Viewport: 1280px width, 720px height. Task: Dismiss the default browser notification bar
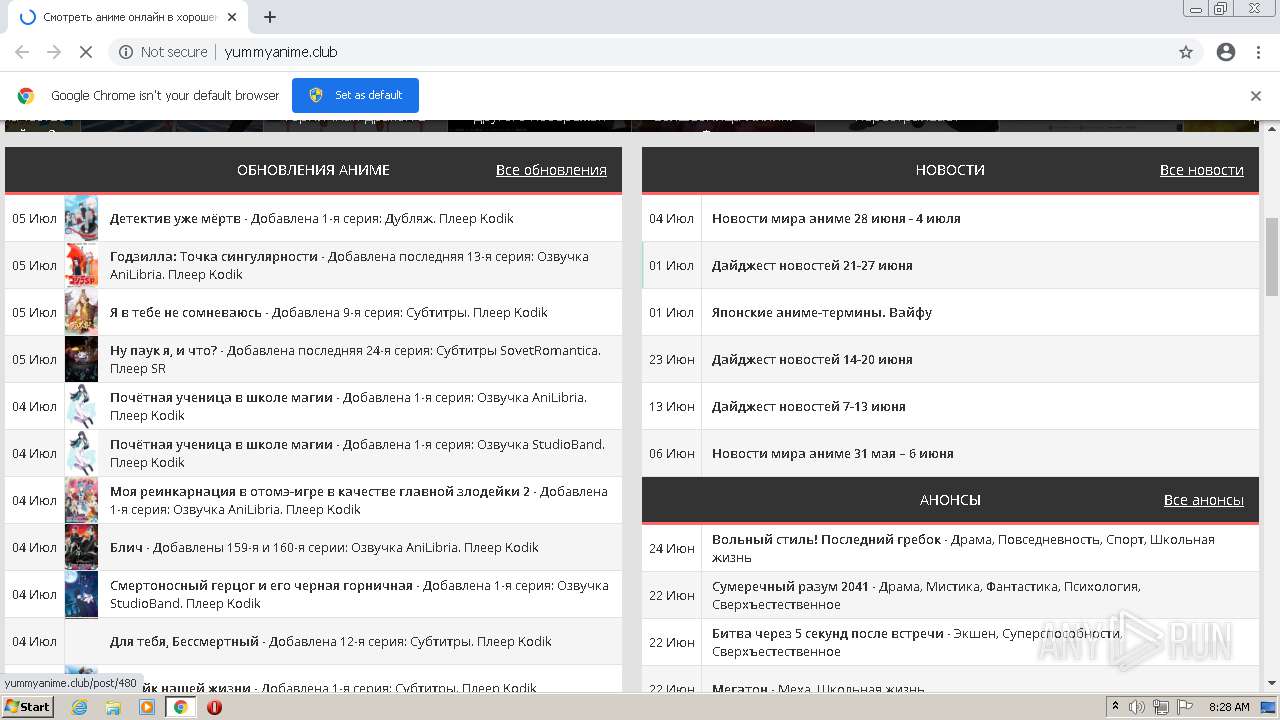(1256, 96)
